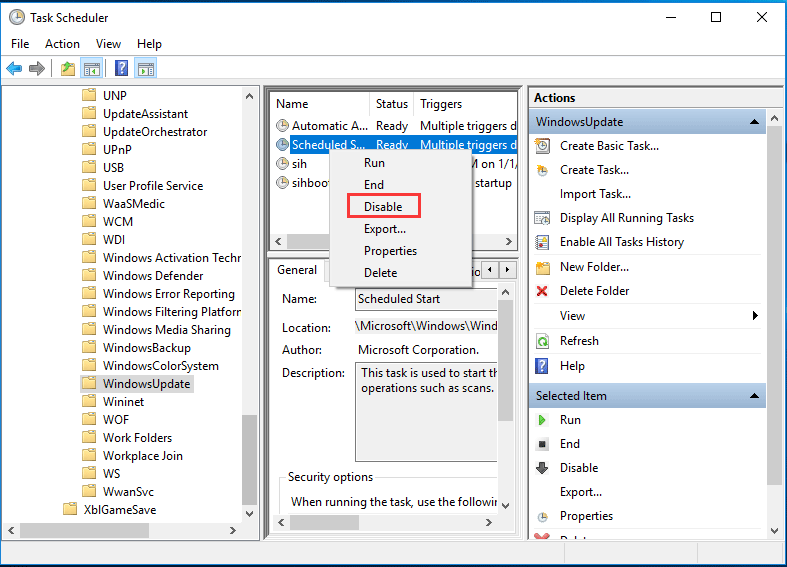
Task: Click the Name field showing Scheduled Start
Action: (426, 299)
